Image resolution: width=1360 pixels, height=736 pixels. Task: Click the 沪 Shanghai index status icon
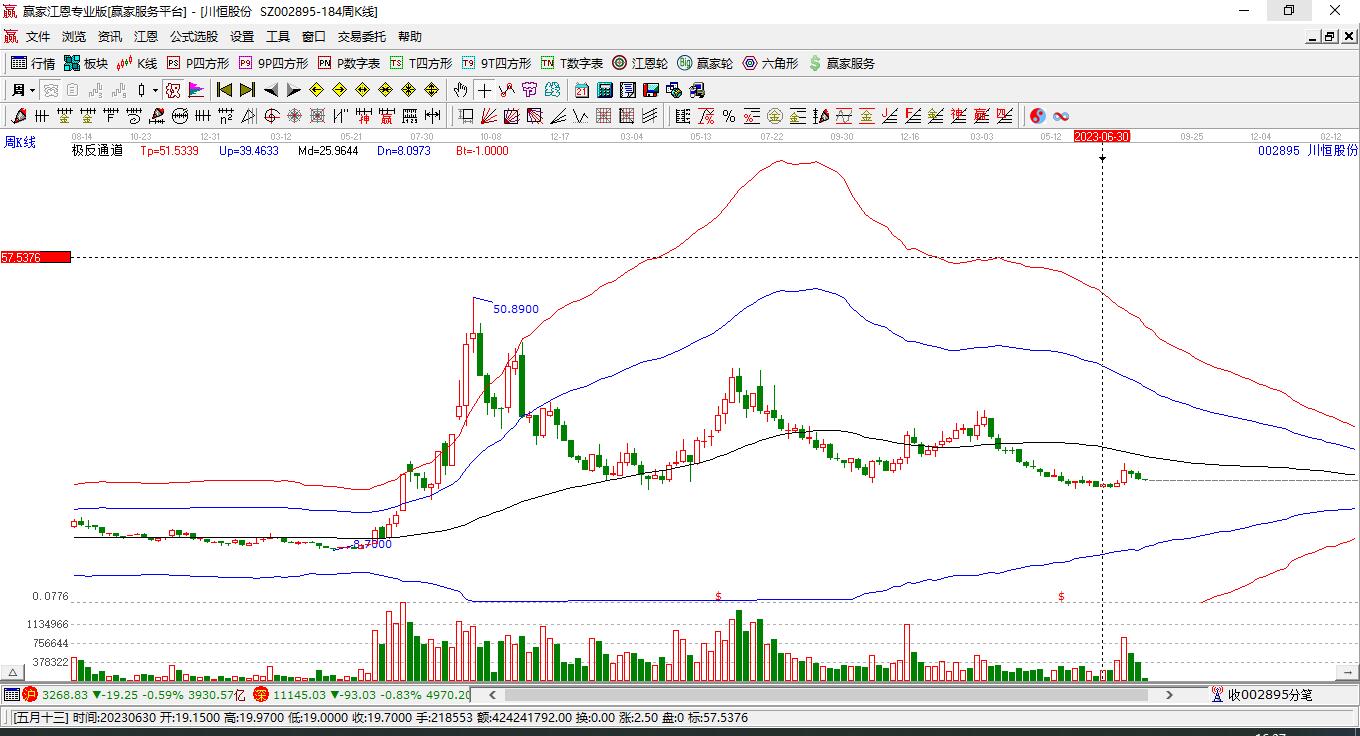[30, 694]
